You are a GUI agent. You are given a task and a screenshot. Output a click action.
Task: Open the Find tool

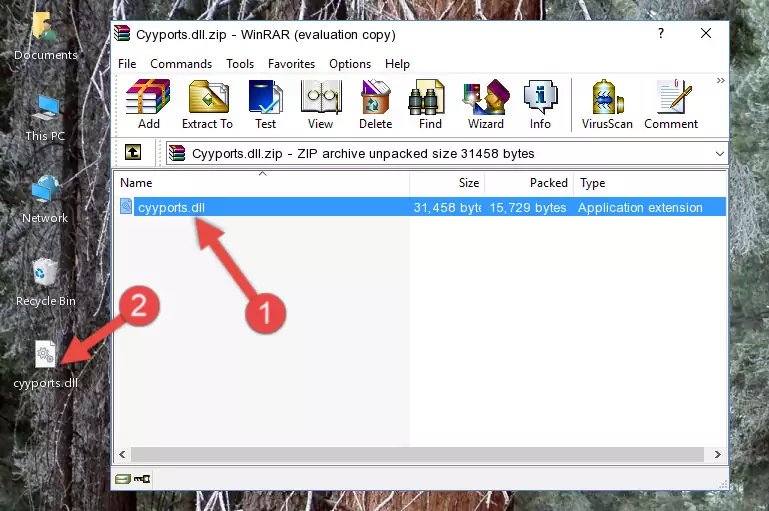[430, 104]
